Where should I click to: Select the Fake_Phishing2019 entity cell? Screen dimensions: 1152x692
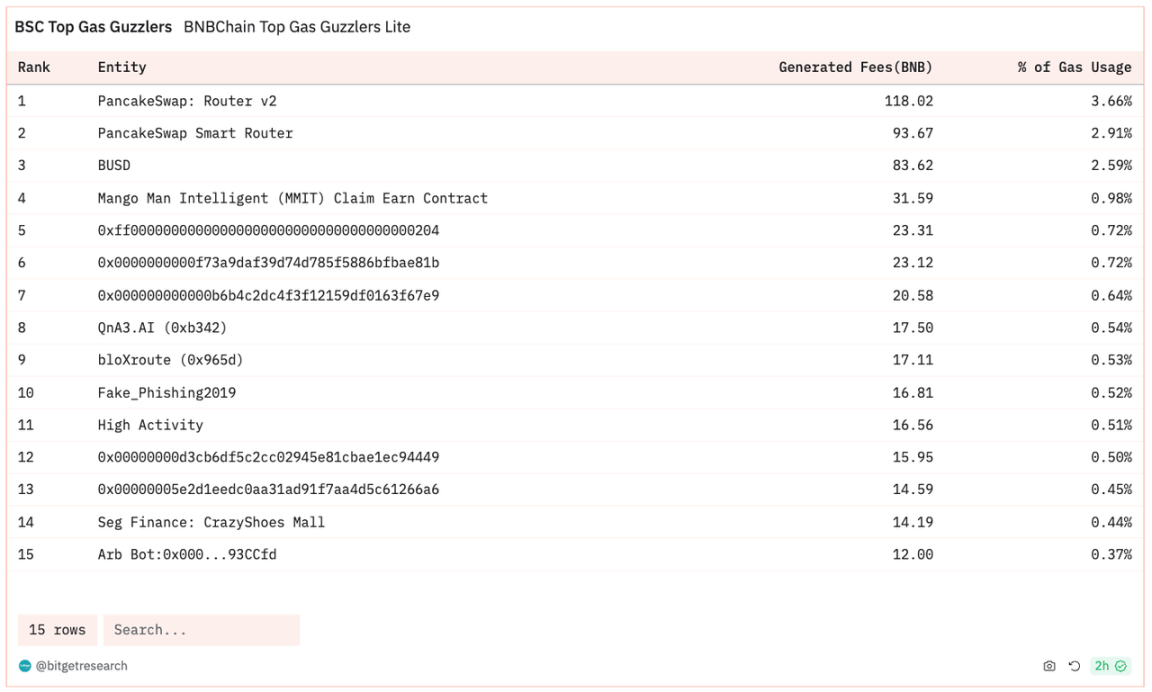pyautogui.click(x=167, y=393)
